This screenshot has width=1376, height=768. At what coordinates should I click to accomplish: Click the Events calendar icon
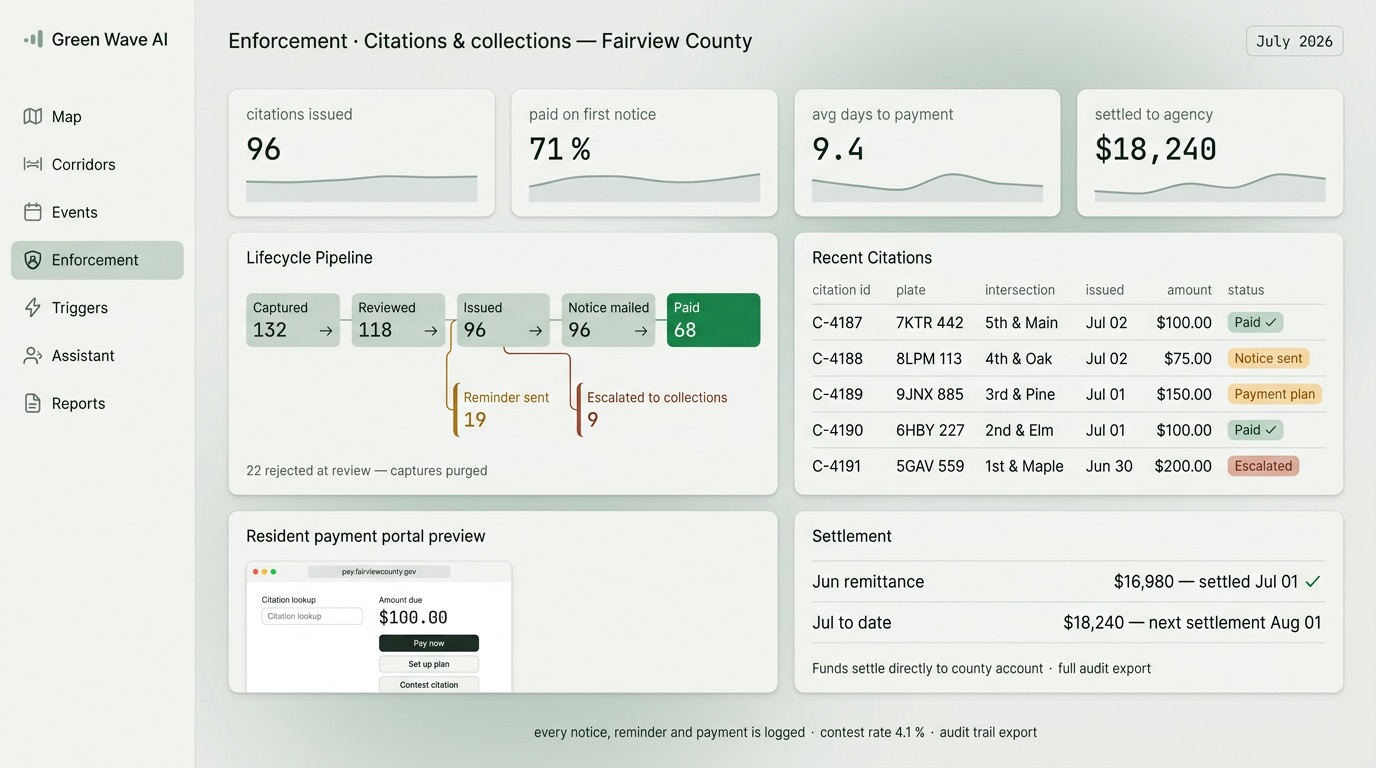click(33, 212)
